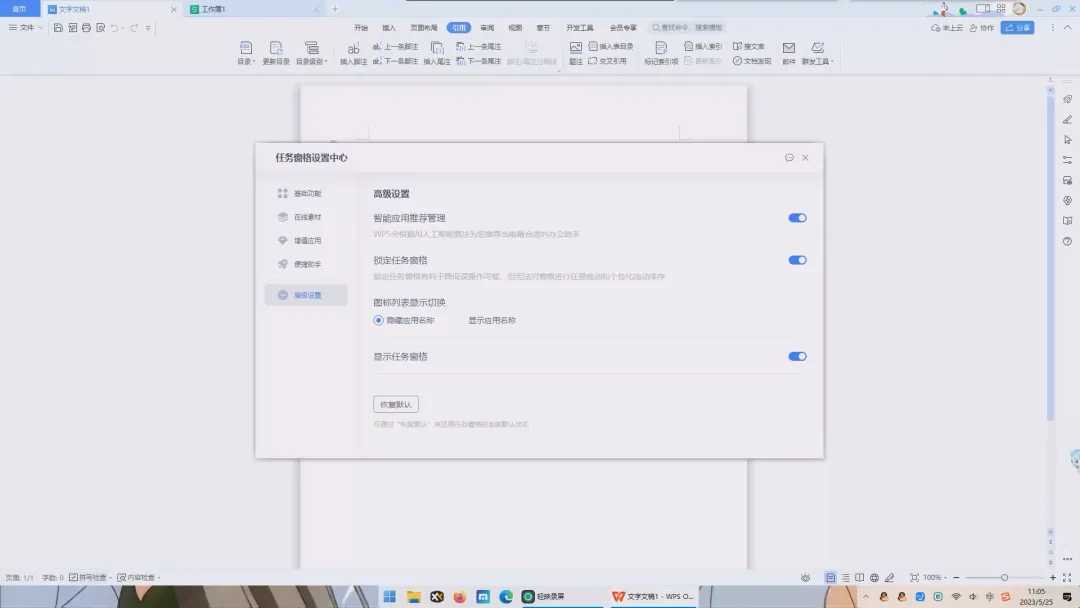1080x608 pixels.
Task: Click 交叉引用 button
Action: click(x=607, y=61)
